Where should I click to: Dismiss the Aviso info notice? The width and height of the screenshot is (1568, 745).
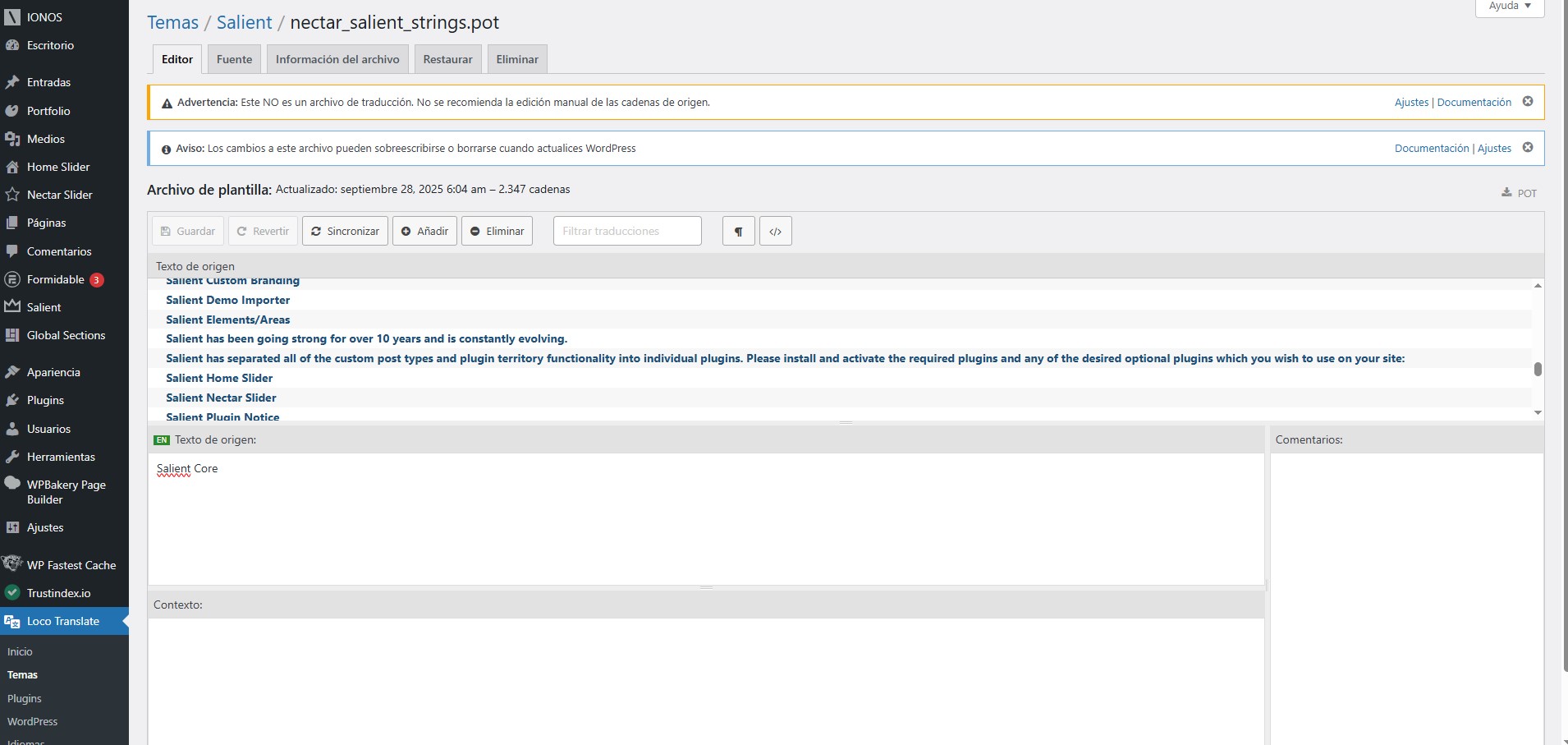coord(1527,148)
